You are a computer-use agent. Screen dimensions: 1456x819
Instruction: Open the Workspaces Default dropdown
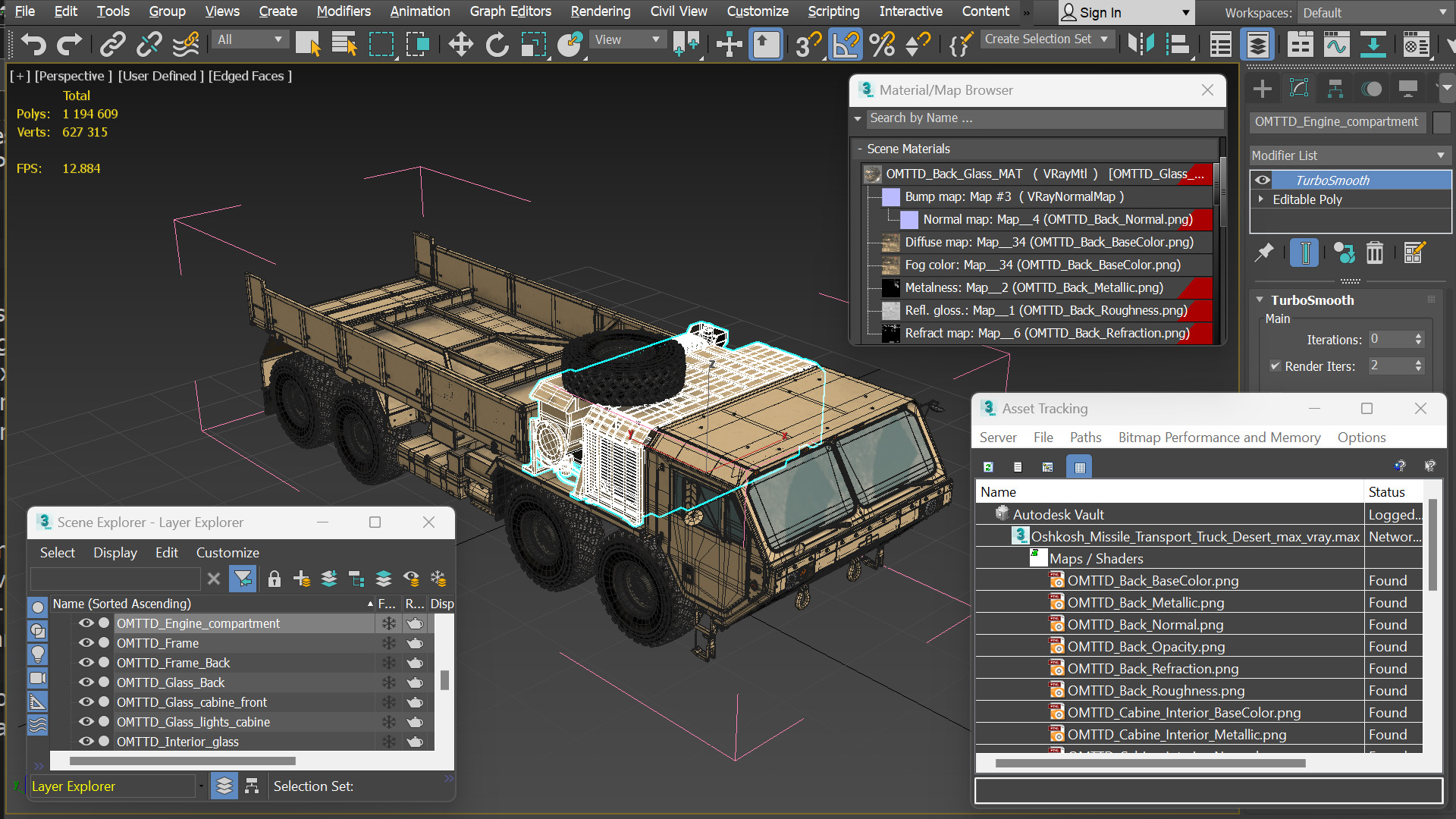click(1374, 13)
